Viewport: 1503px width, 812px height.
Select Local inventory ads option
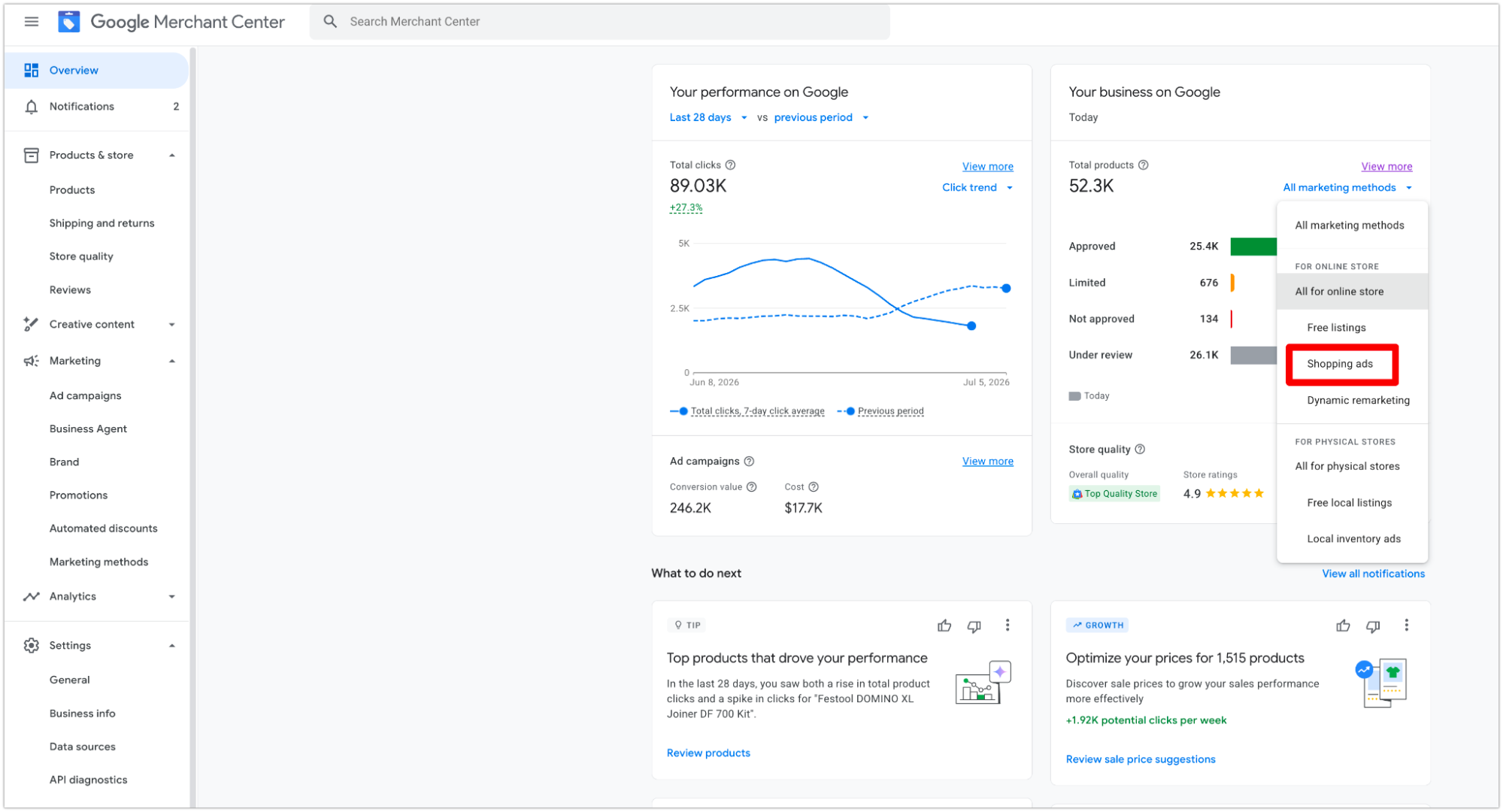click(x=1352, y=539)
